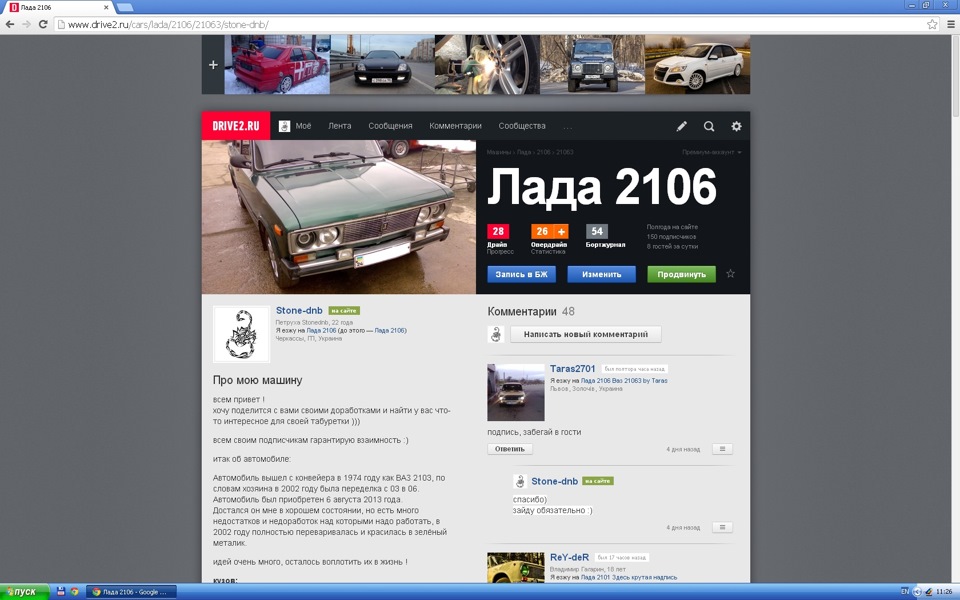The width and height of the screenshot is (960, 600).
Task: Click the 11:26 clock in system tray
Action: click(943, 591)
